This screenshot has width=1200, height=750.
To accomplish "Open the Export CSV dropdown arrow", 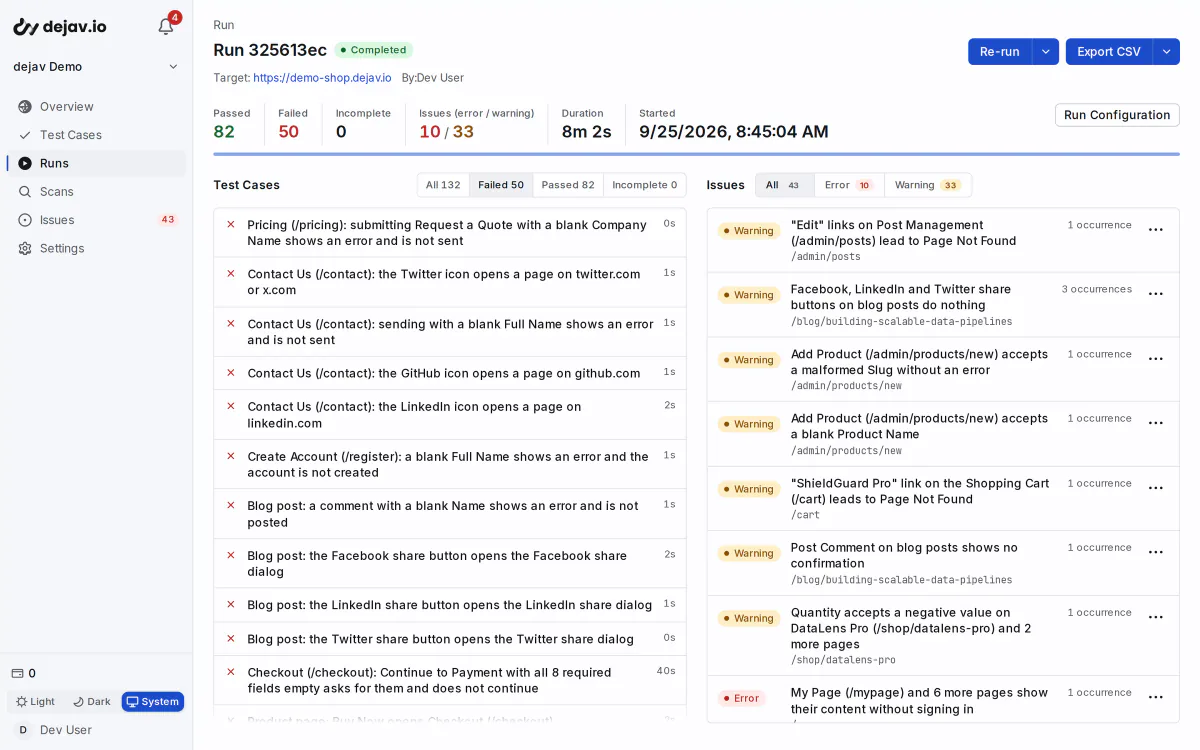I will coord(1166,52).
